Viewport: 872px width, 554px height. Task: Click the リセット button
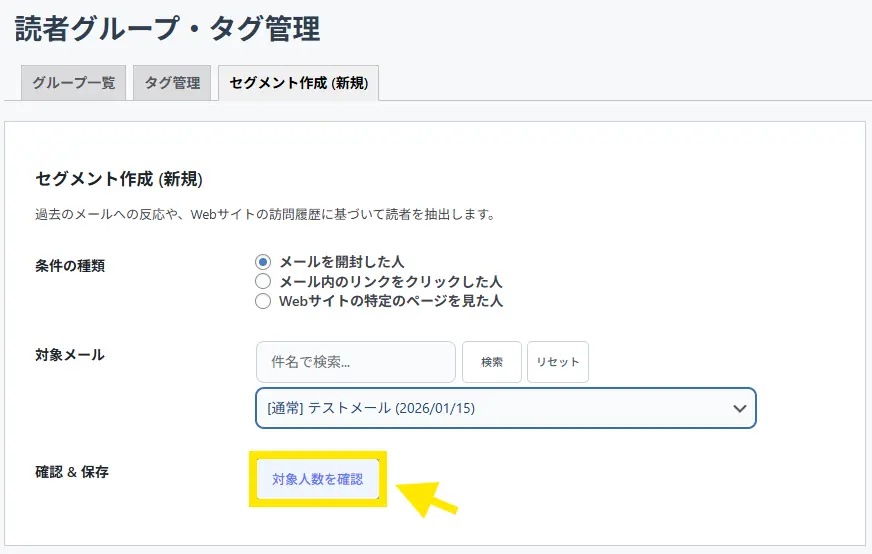tap(557, 362)
